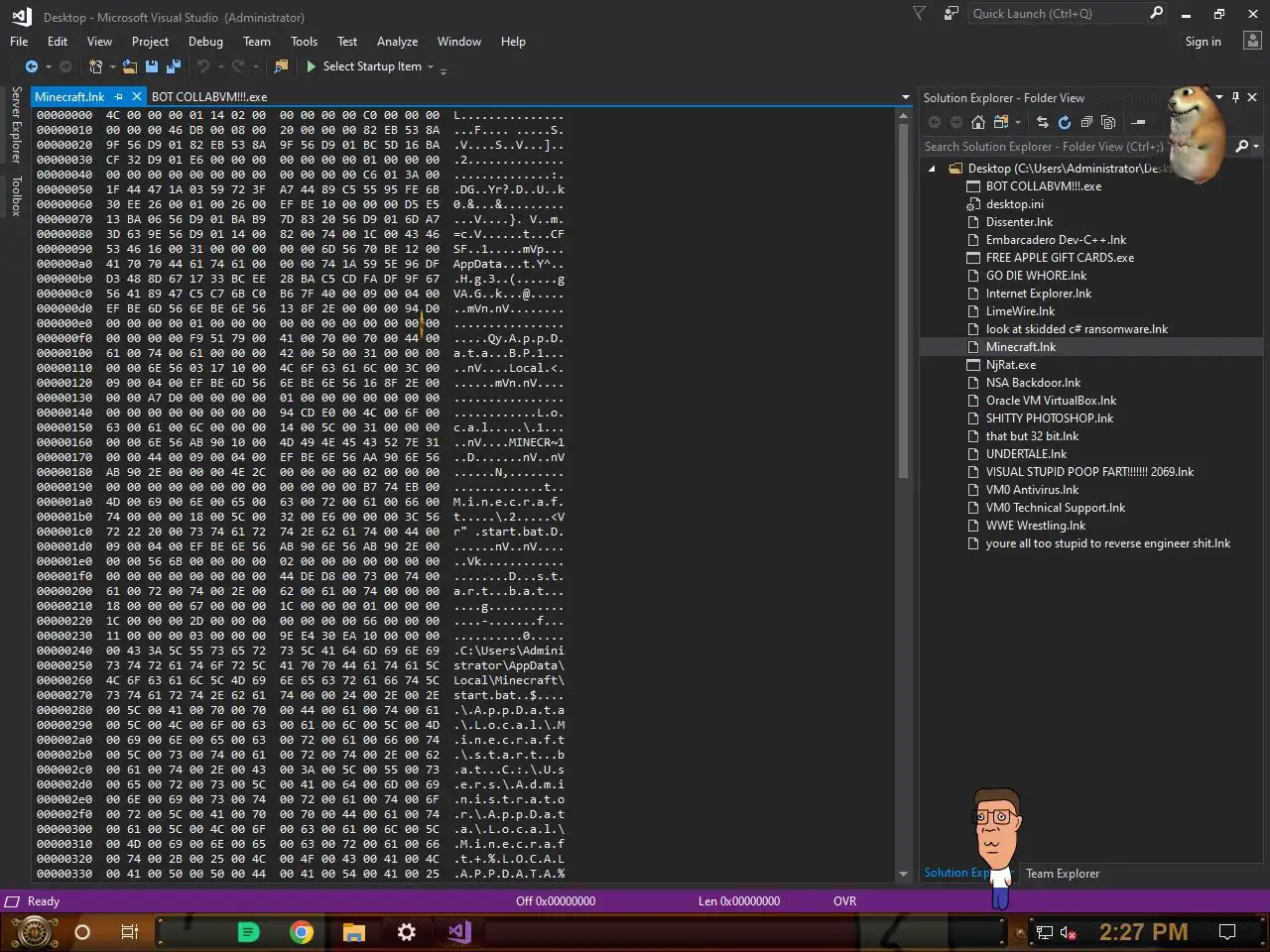Open Server Explorer side tab

tap(16, 125)
